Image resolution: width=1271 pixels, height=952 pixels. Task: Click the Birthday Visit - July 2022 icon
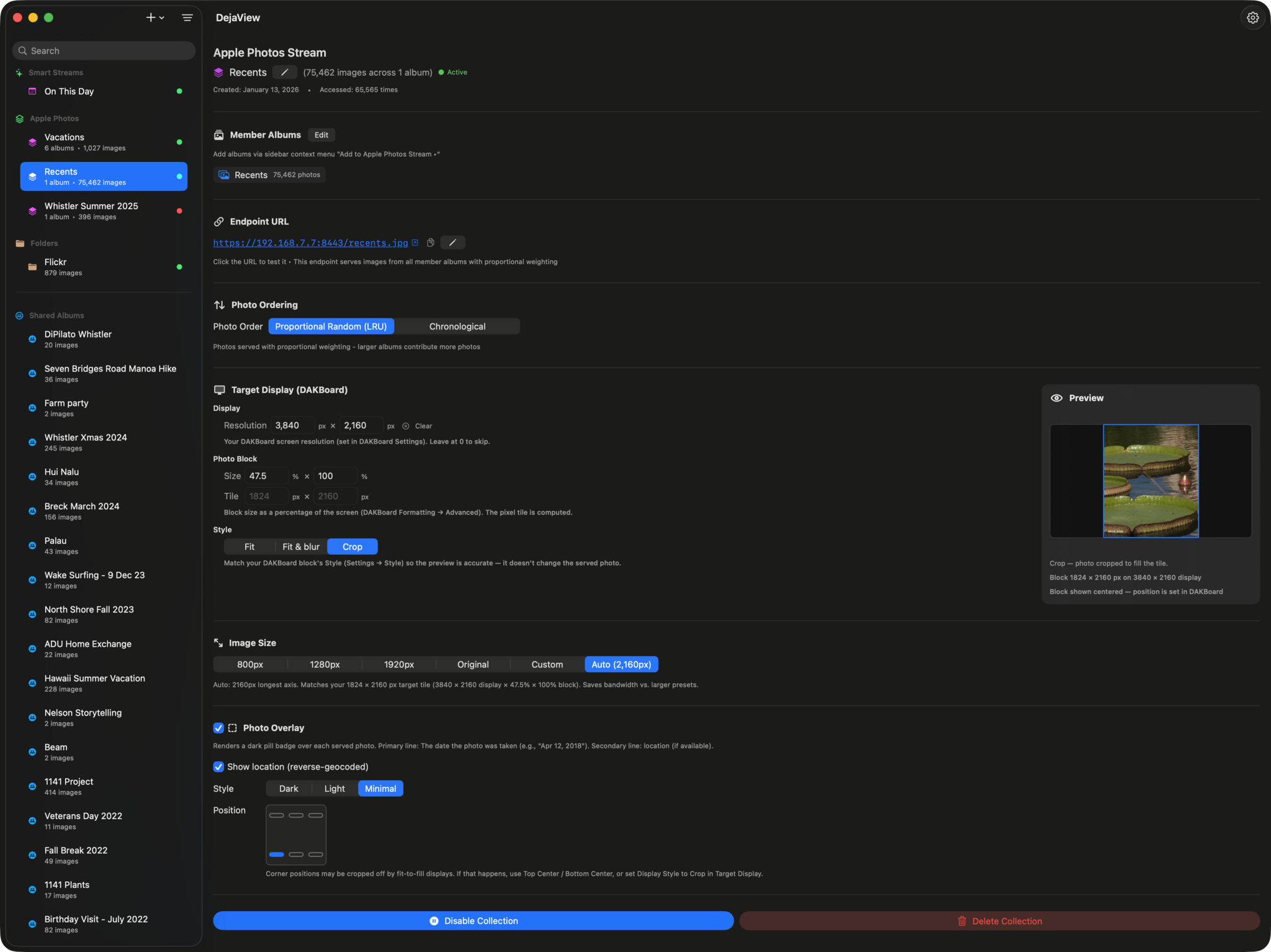point(32,925)
